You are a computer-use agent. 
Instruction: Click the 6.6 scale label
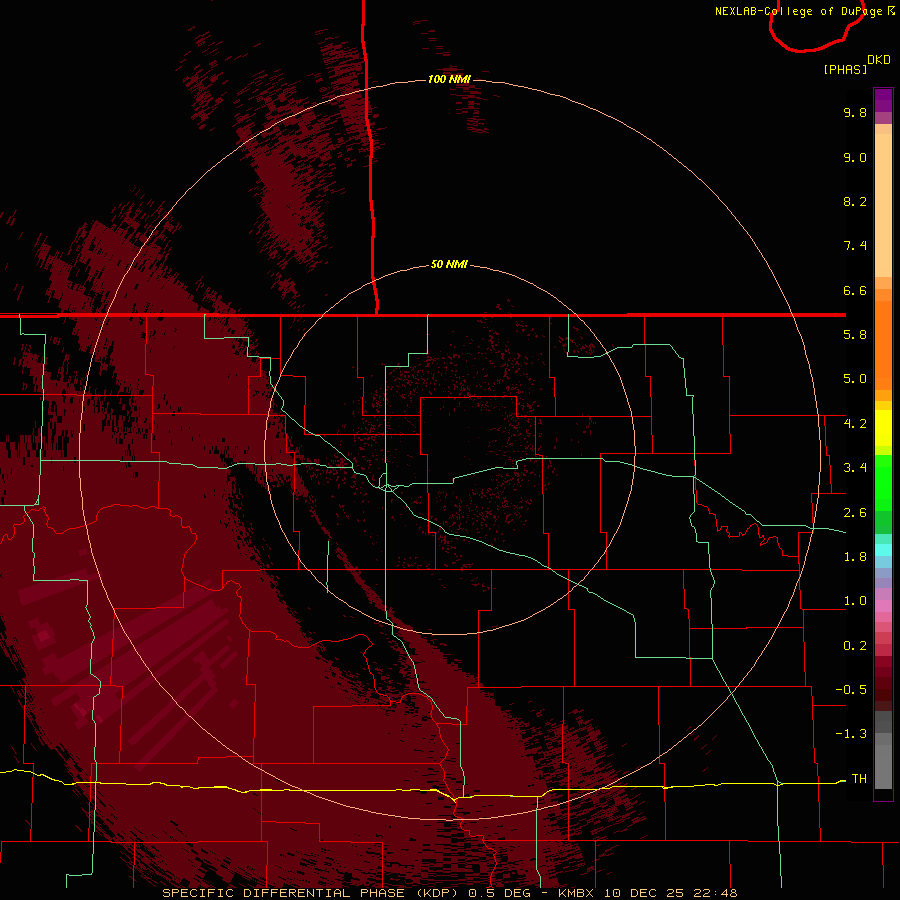click(855, 290)
